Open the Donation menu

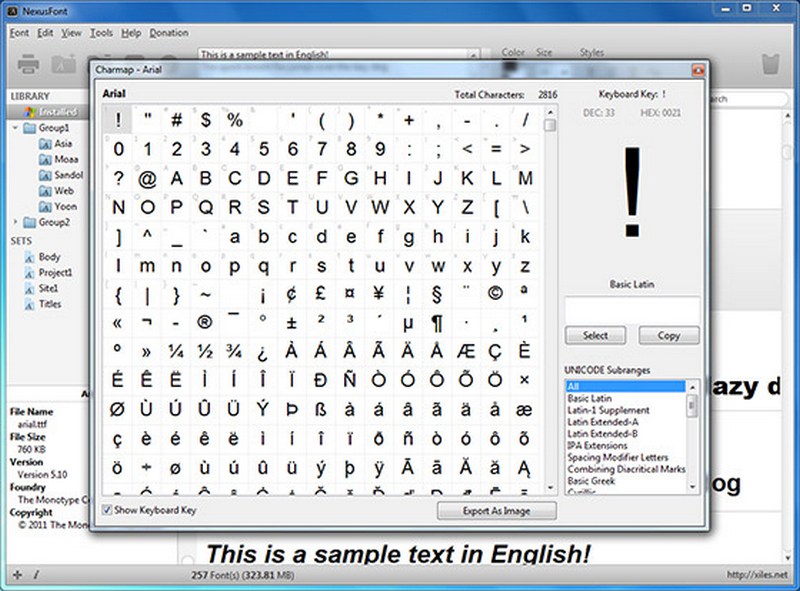pyautogui.click(x=168, y=32)
